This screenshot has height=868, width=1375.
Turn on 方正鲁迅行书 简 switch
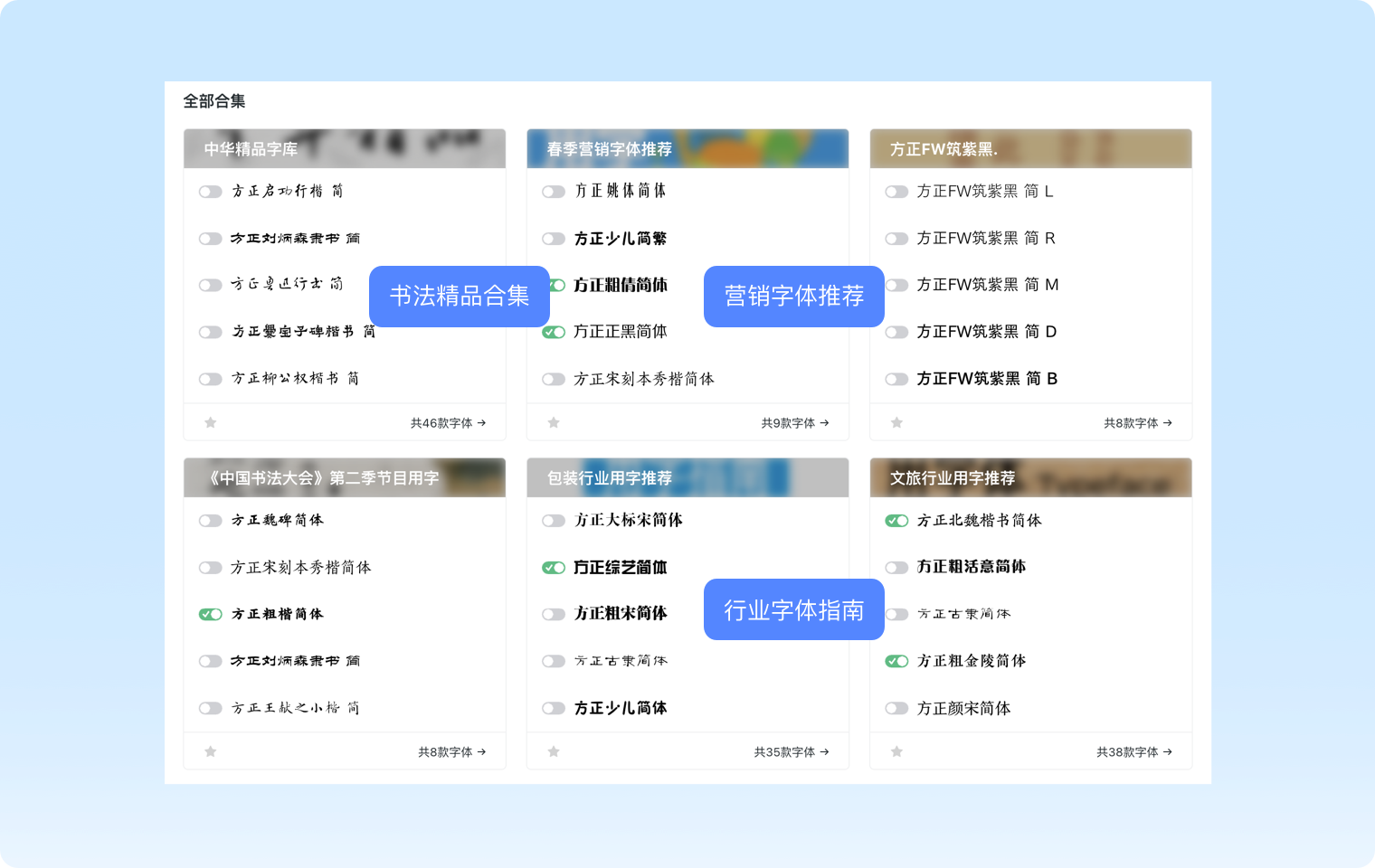pyautogui.click(x=211, y=285)
